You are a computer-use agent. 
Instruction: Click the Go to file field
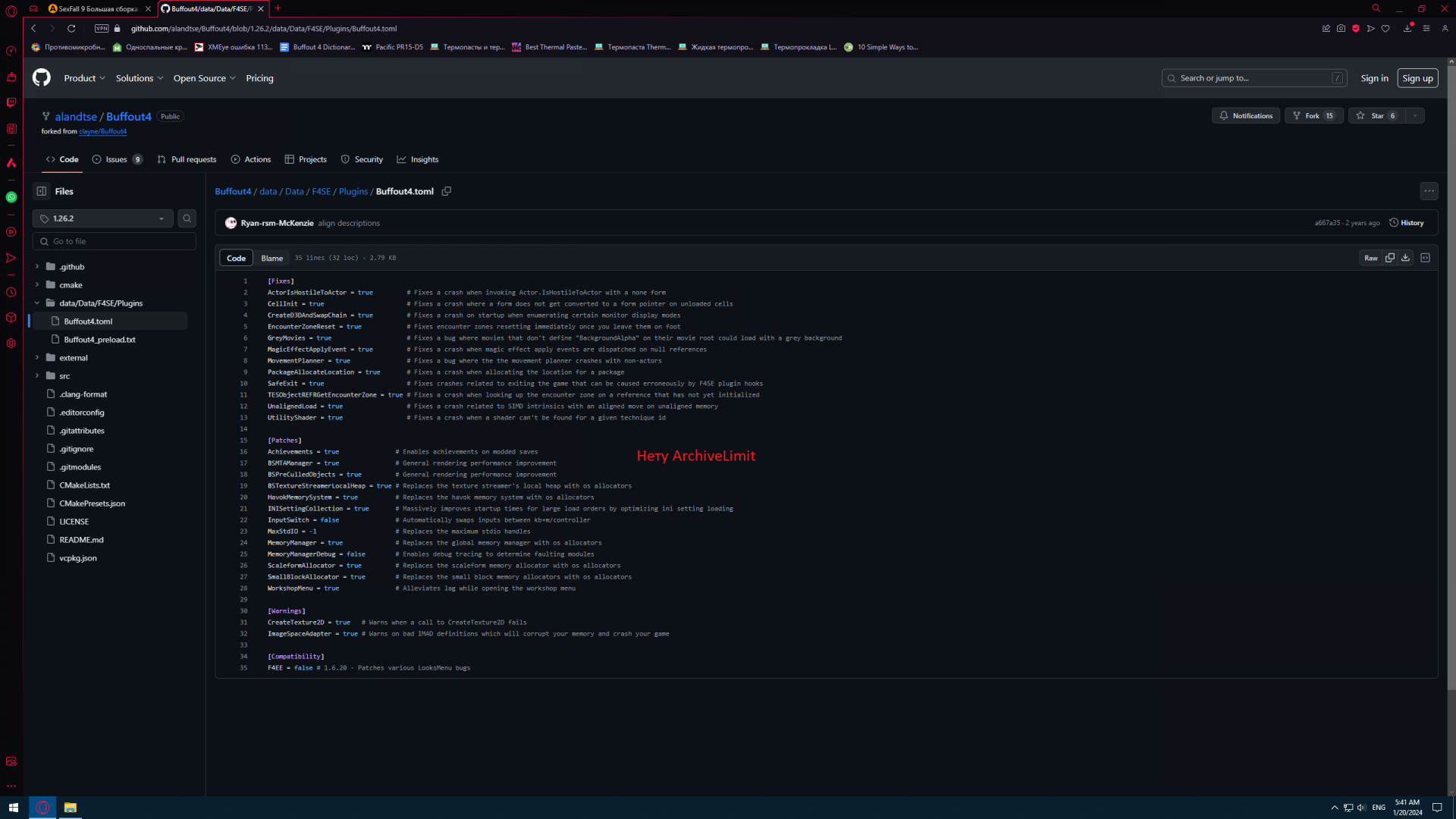pos(114,241)
